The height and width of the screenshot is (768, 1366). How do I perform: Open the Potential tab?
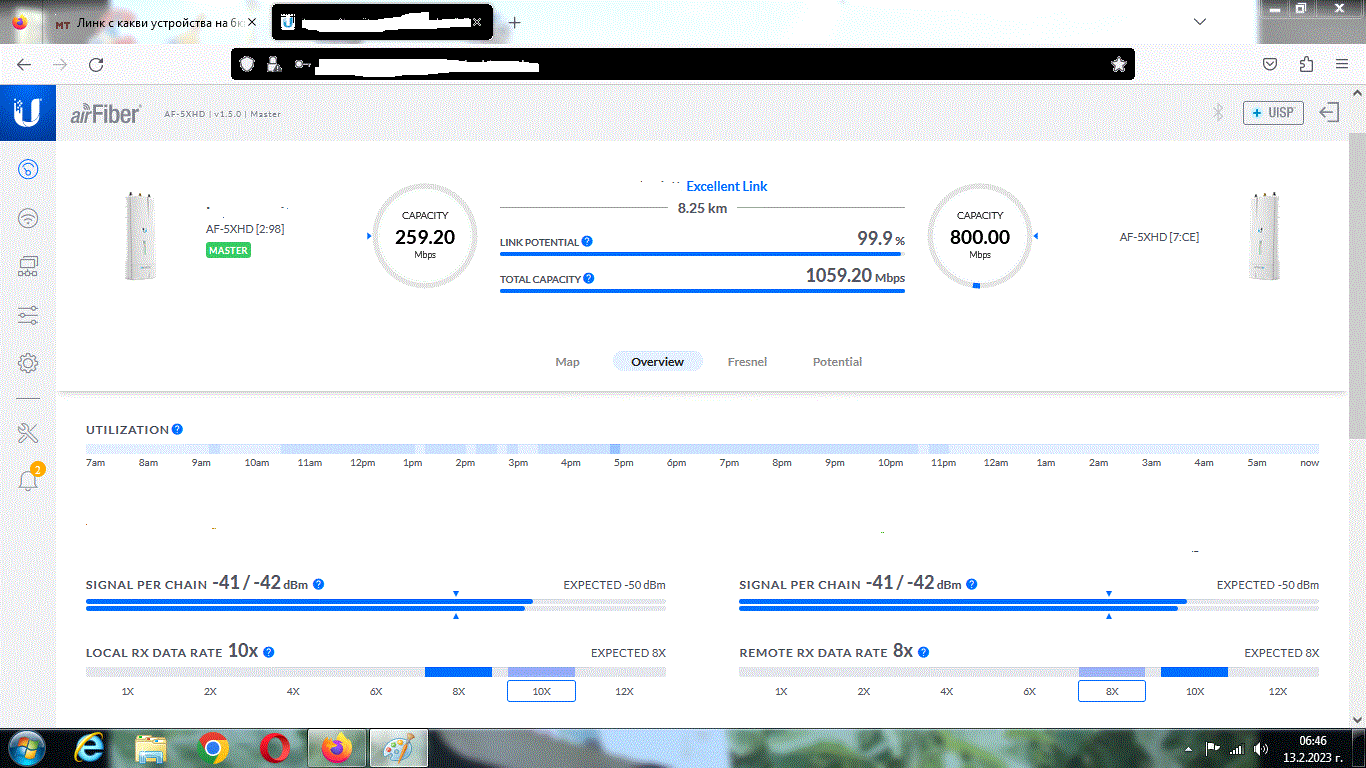click(837, 362)
